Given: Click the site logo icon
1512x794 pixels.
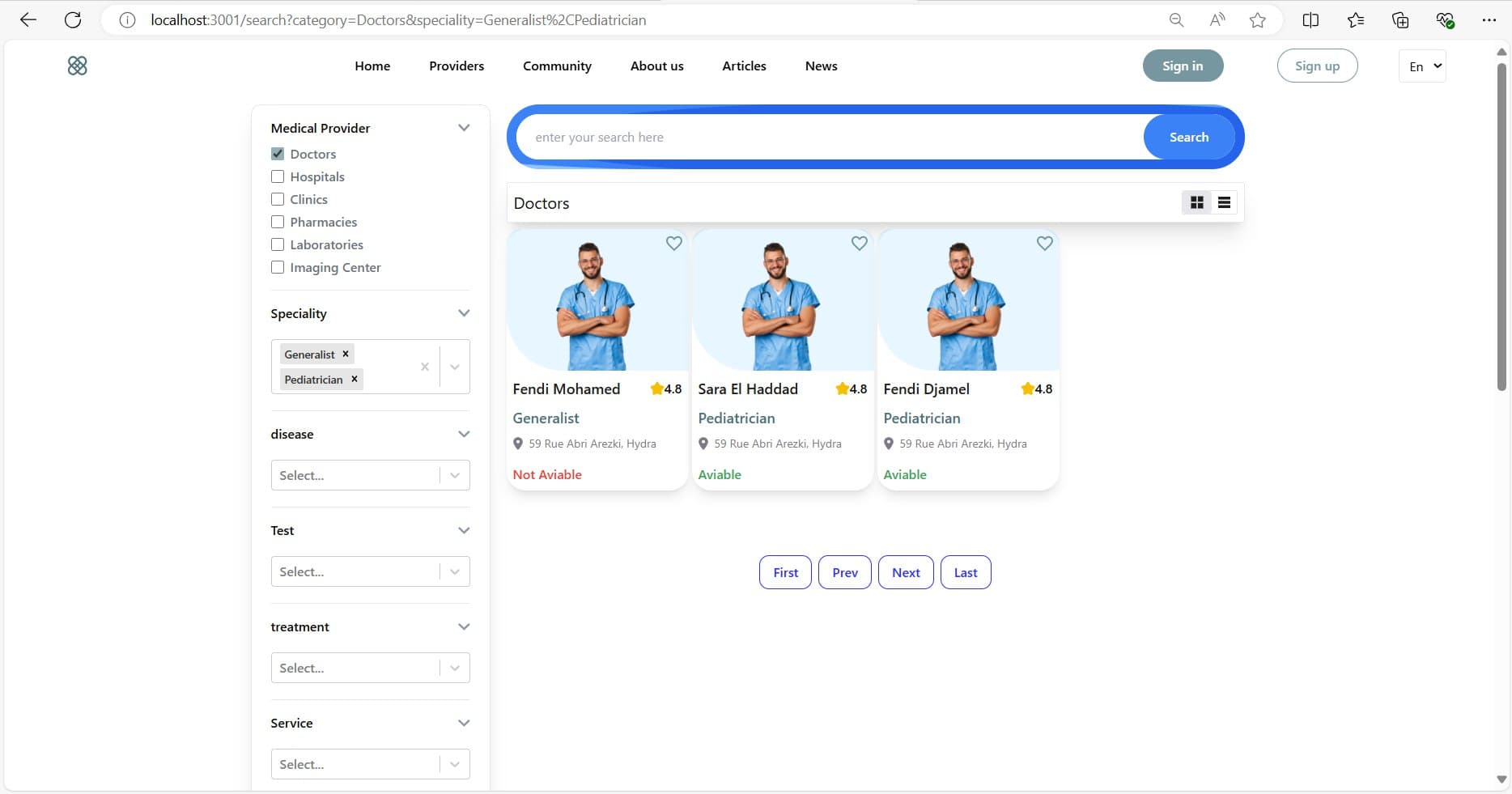Looking at the screenshot, I should click(x=77, y=66).
